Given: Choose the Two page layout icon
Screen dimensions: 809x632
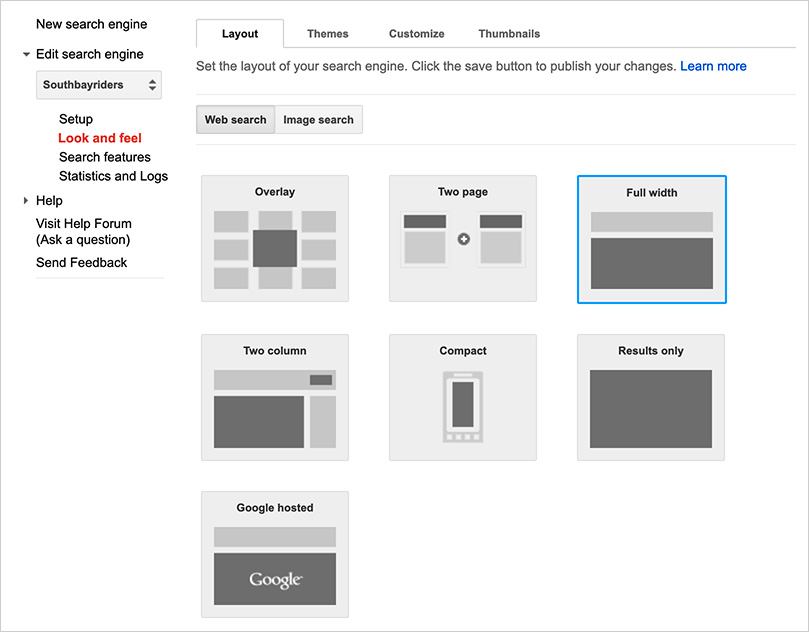Looking at the screenshot, I should [x=462, y=239].
